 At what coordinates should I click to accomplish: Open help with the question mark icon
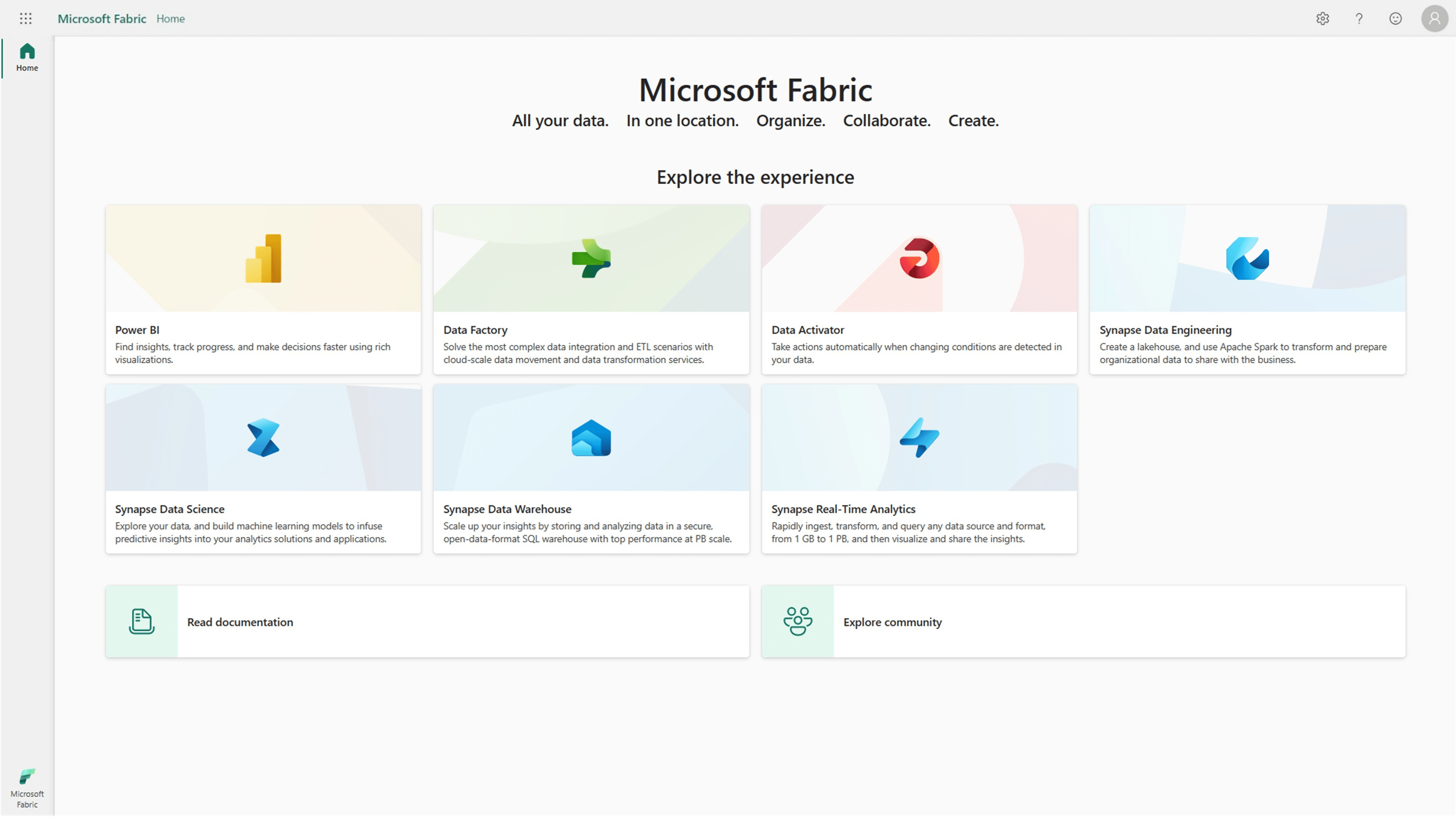pos(1359,19)
